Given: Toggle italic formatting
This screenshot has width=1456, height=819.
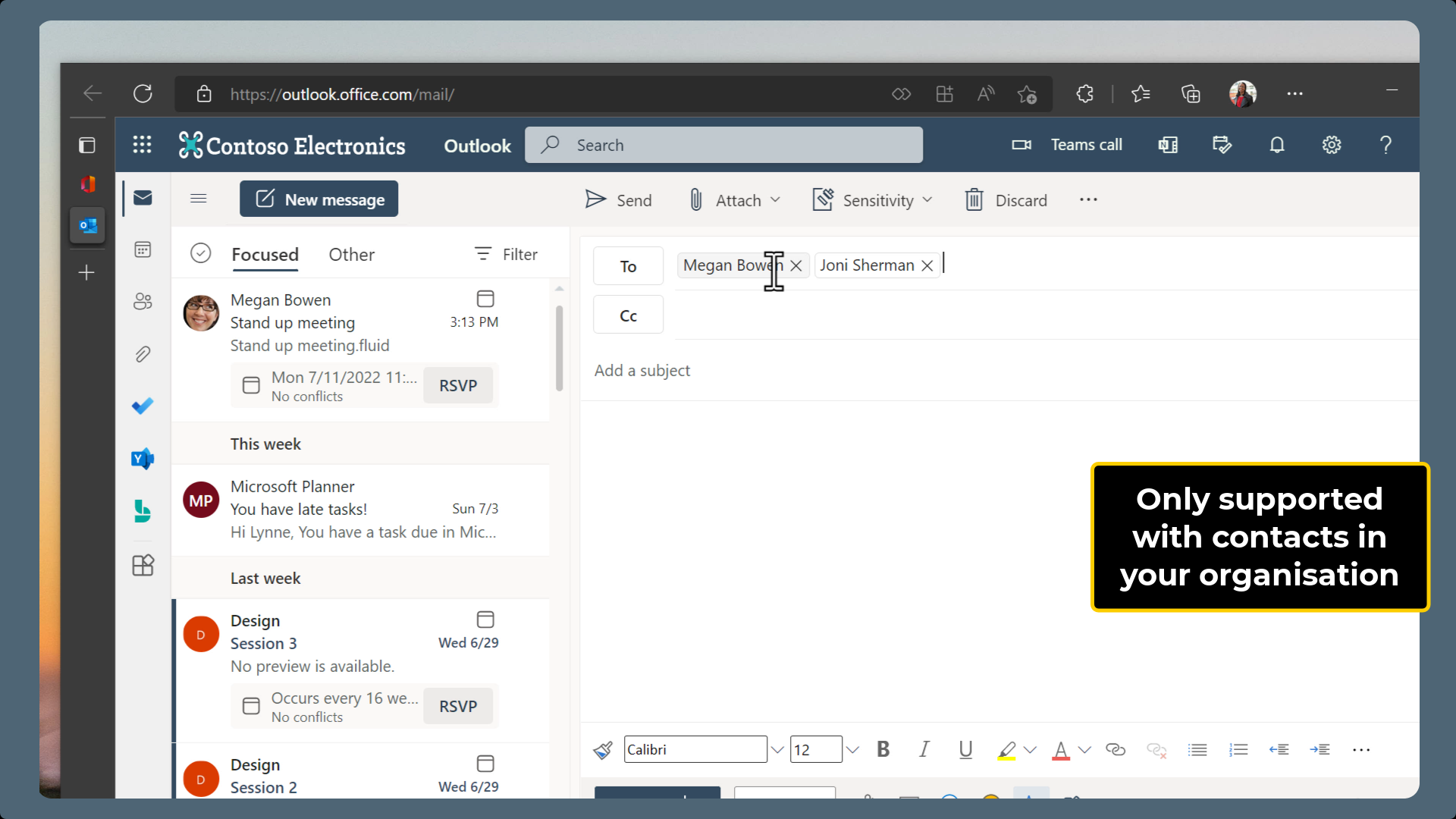Looking at the screenshot, I should (x=924, y=749).
